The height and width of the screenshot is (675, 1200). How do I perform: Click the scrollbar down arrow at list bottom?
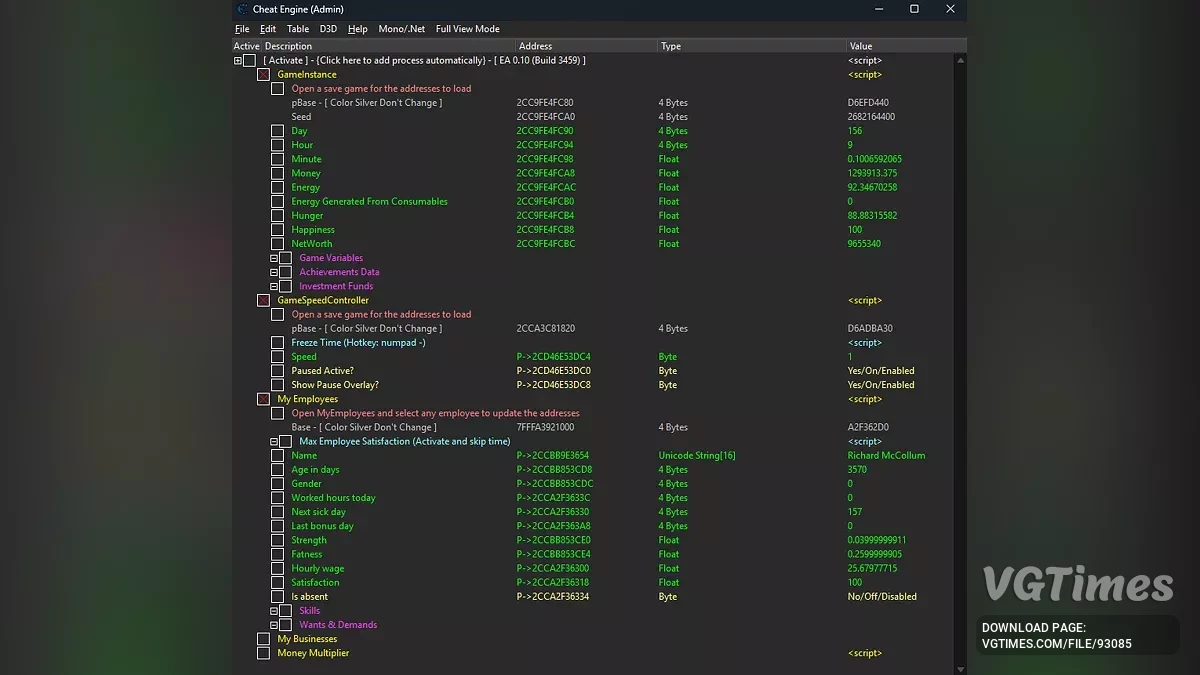point(961,669)
